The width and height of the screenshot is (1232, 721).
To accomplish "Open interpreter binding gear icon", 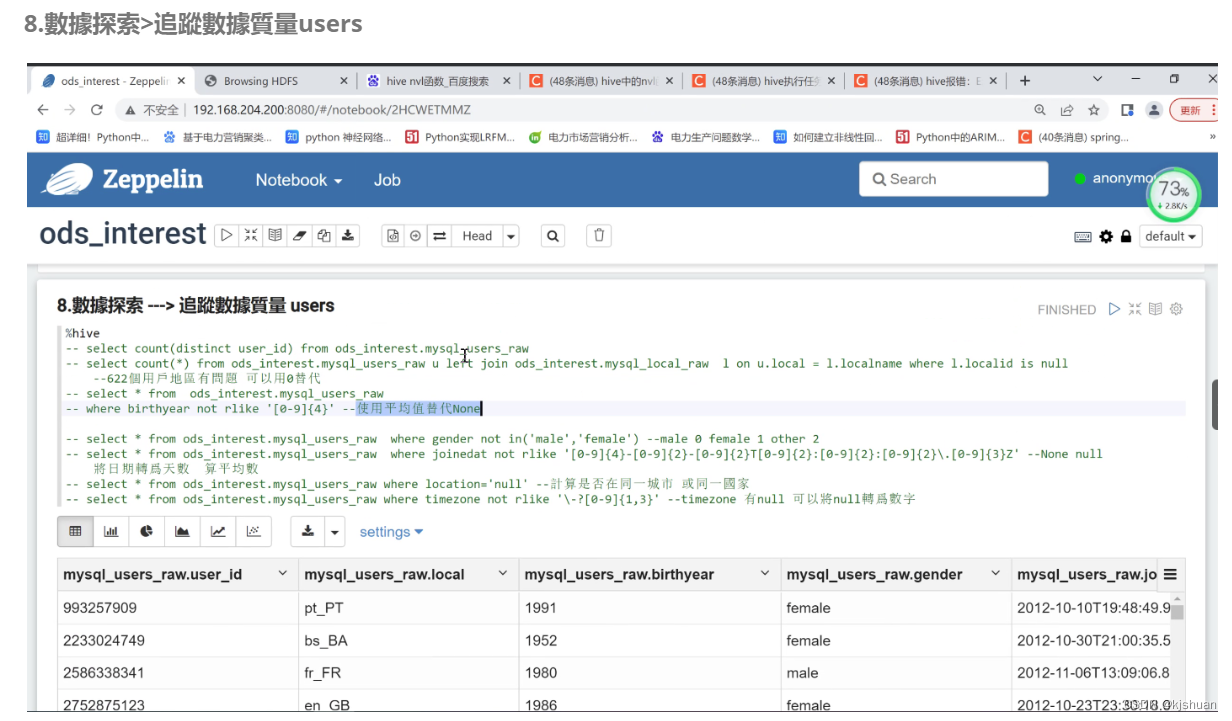I will tap(1106, 237).
